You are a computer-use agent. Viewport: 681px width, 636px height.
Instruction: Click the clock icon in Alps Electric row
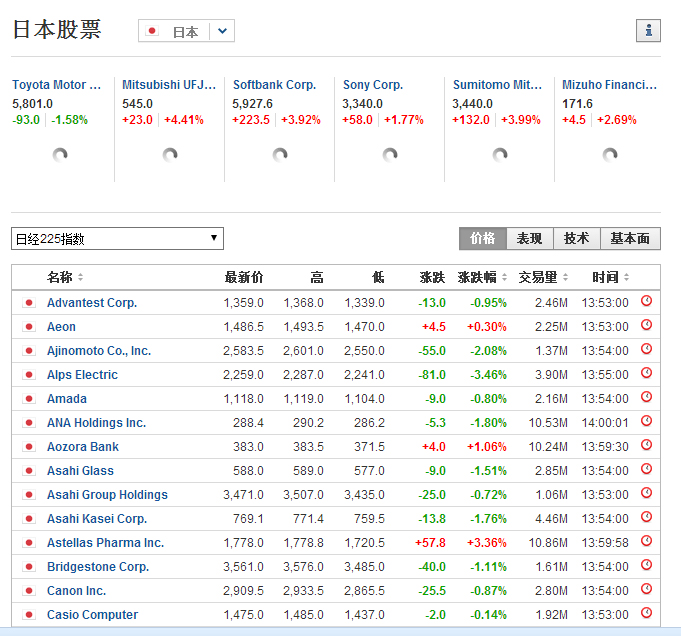tap(647, 373)
